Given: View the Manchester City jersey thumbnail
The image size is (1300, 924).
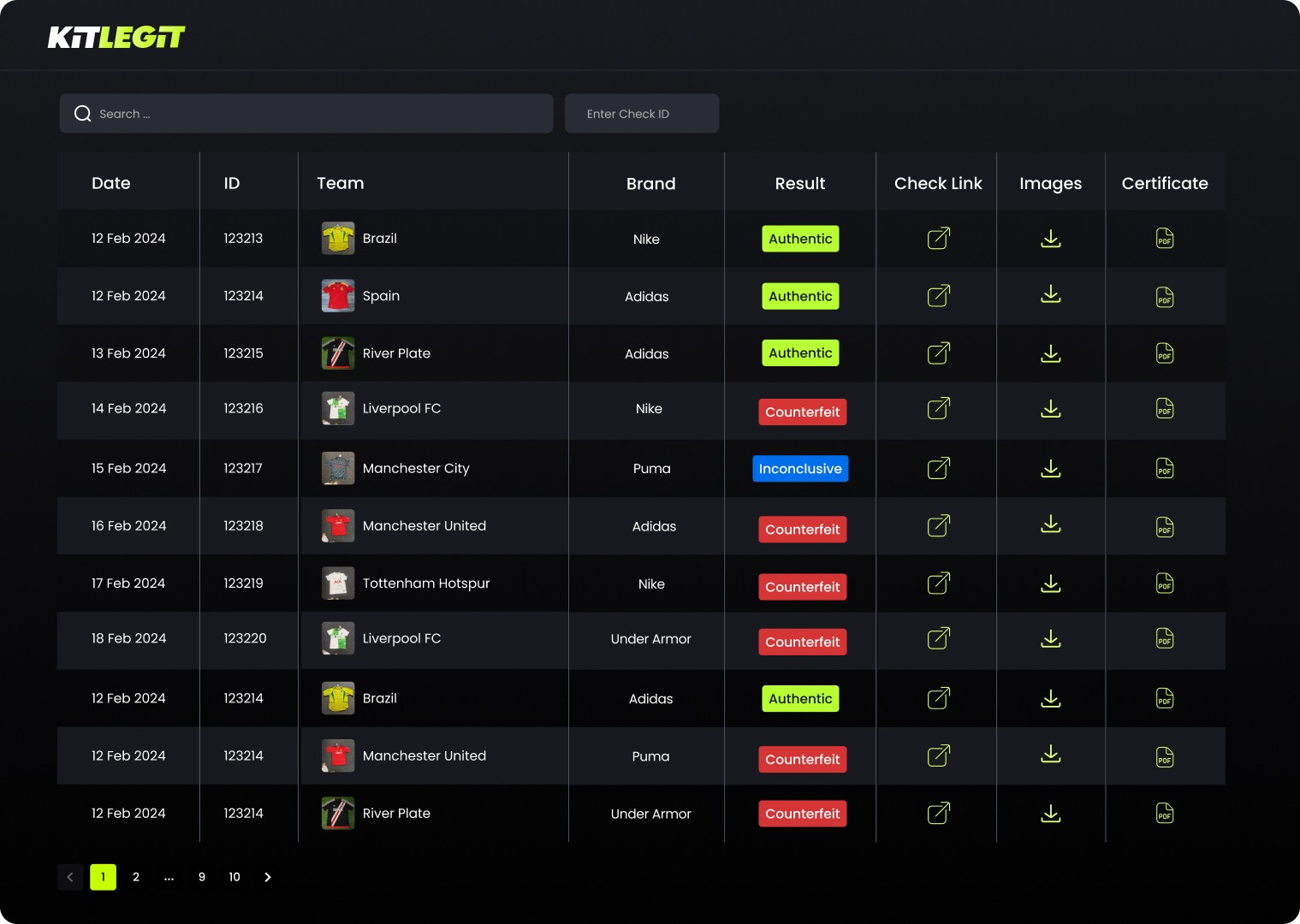Looking at the screenshot, I should click(338, 468).
